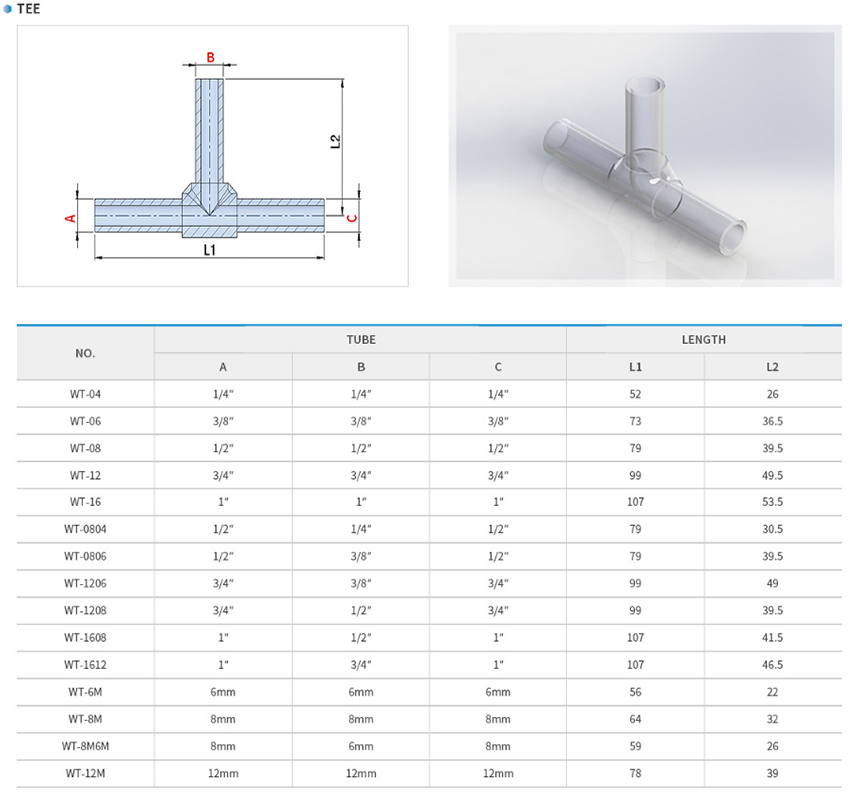Click the red A dimension label
Viewport: 850px width, 794px height.
(x=70, y=218)
